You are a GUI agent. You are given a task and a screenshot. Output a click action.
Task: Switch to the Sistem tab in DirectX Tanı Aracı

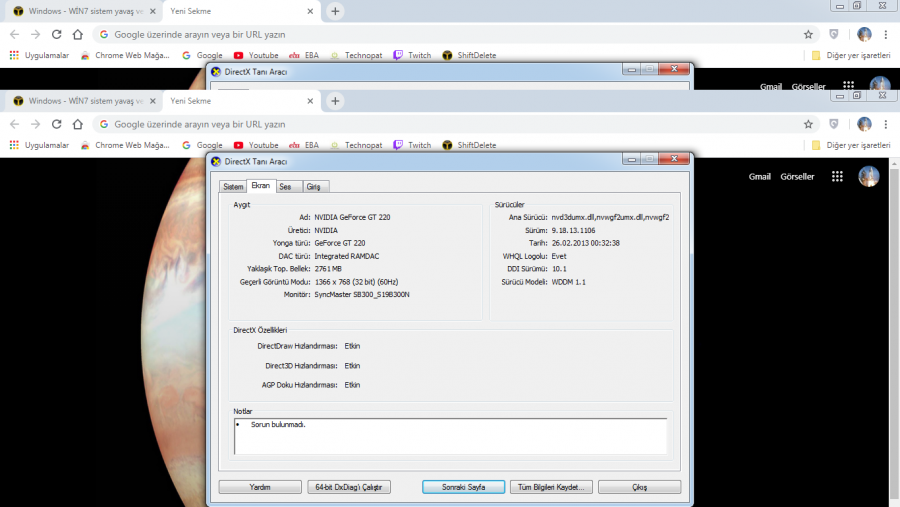(x=233, y=187)
